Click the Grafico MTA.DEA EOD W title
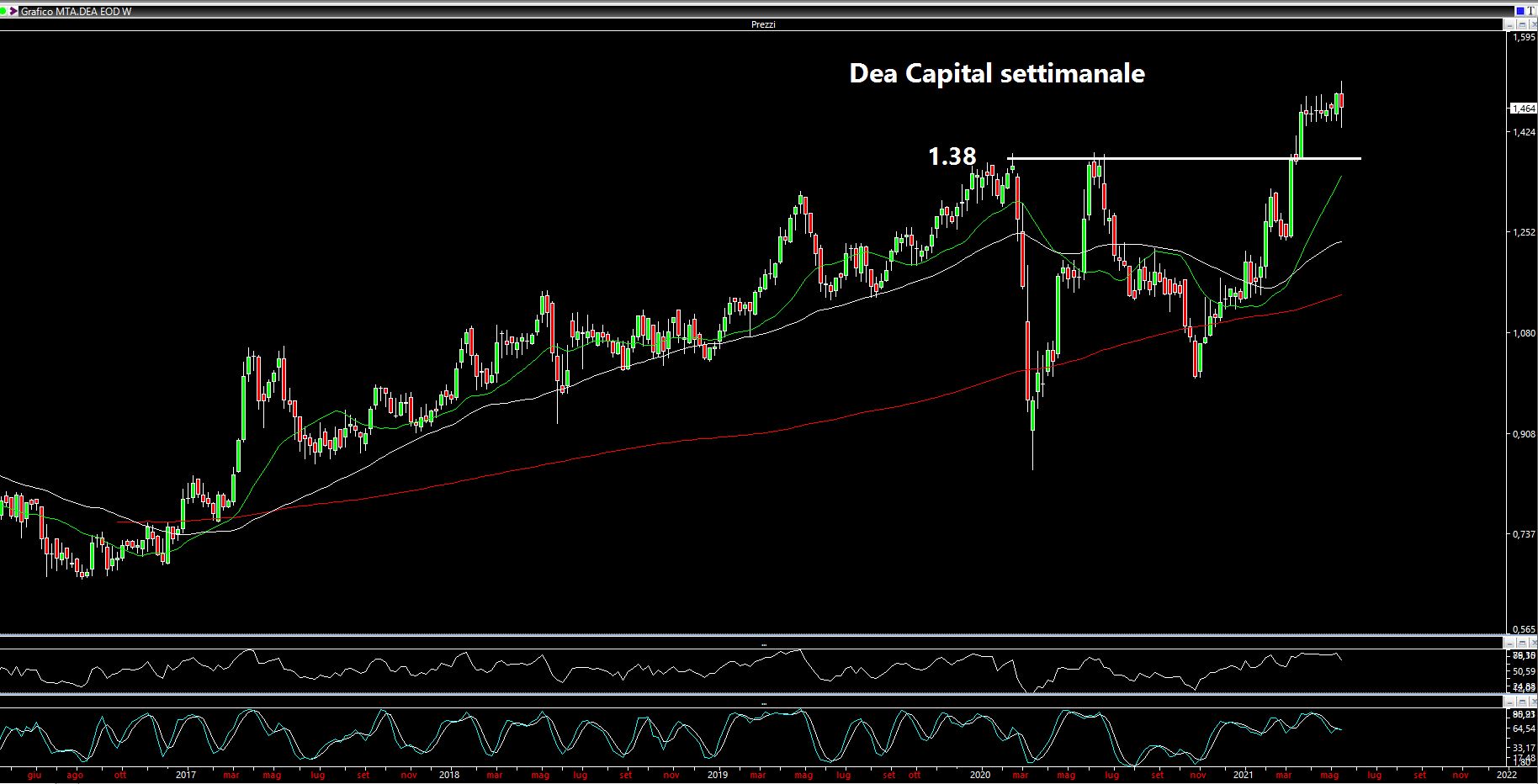This screenshot has width=1538, height=784. click(76, 11)
